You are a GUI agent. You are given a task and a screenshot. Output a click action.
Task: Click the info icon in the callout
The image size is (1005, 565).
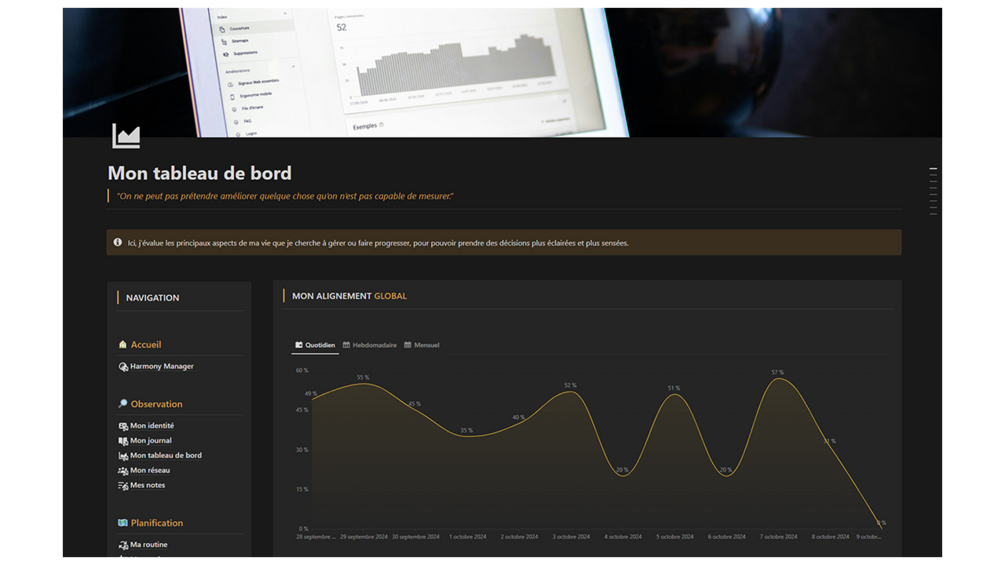tap(117, 242)
